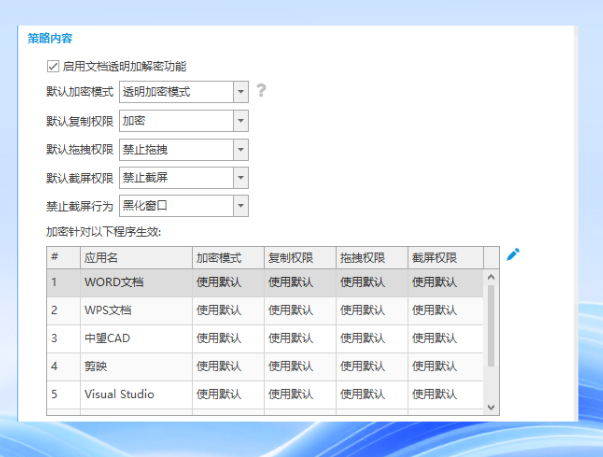The image size is (603, 457).
Task: Click the 默认复制权限 label
Action: pyautogui.click(x=80, y=121)
